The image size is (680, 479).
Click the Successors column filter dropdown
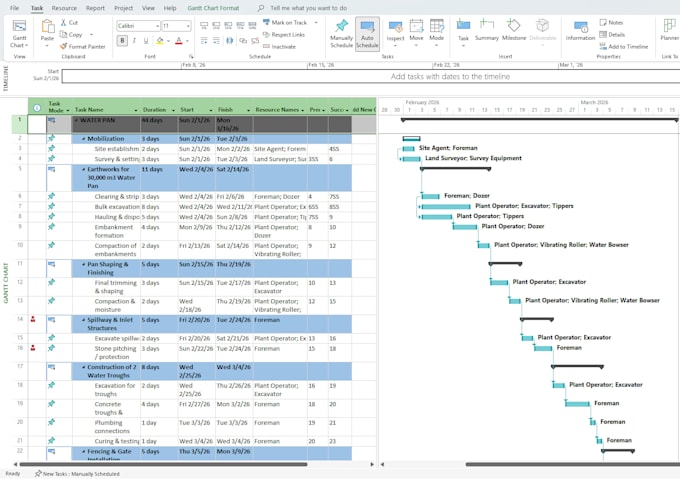click(347, 110)
